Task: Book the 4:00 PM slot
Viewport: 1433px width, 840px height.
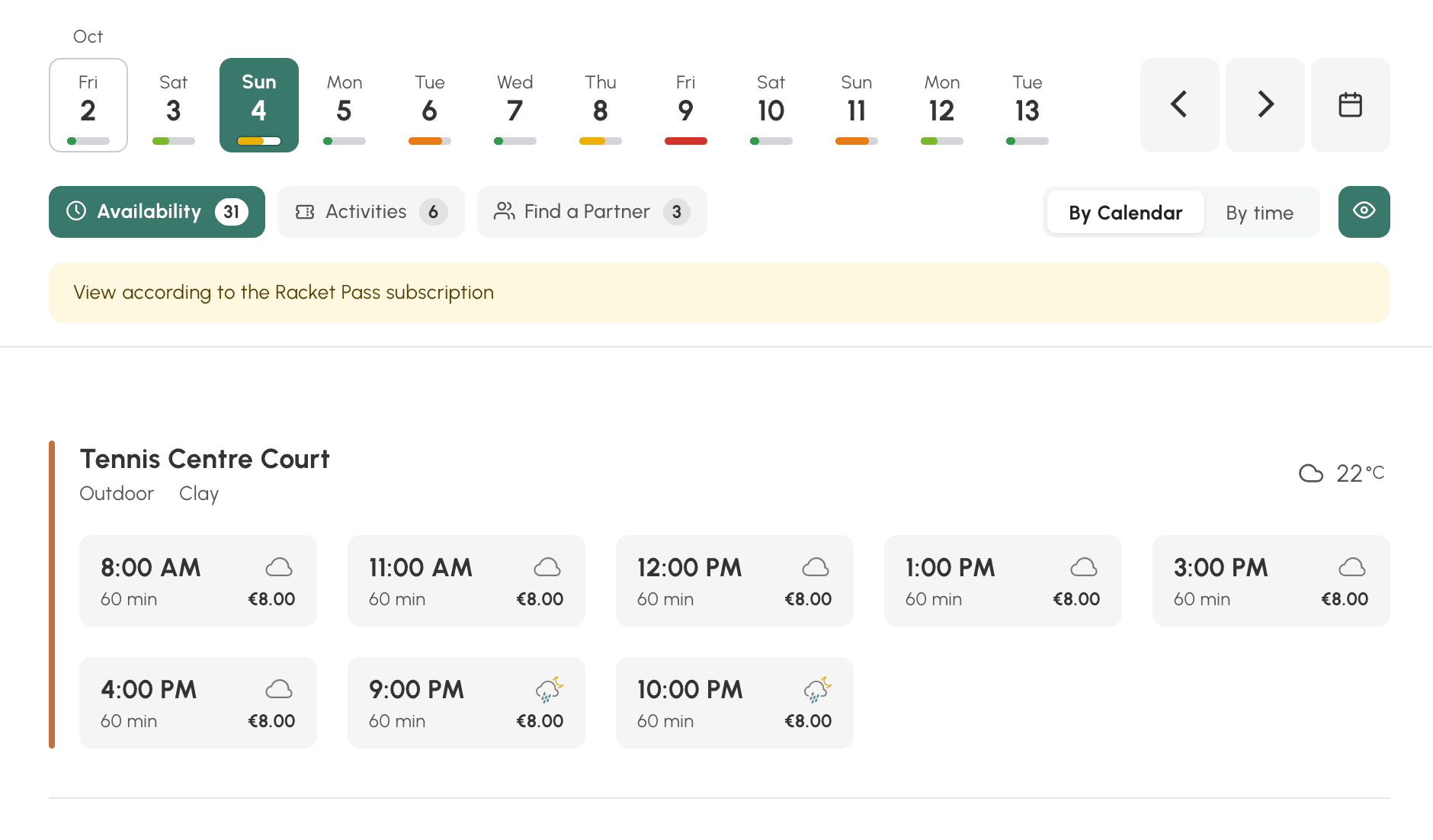Action: pos(198,703)
